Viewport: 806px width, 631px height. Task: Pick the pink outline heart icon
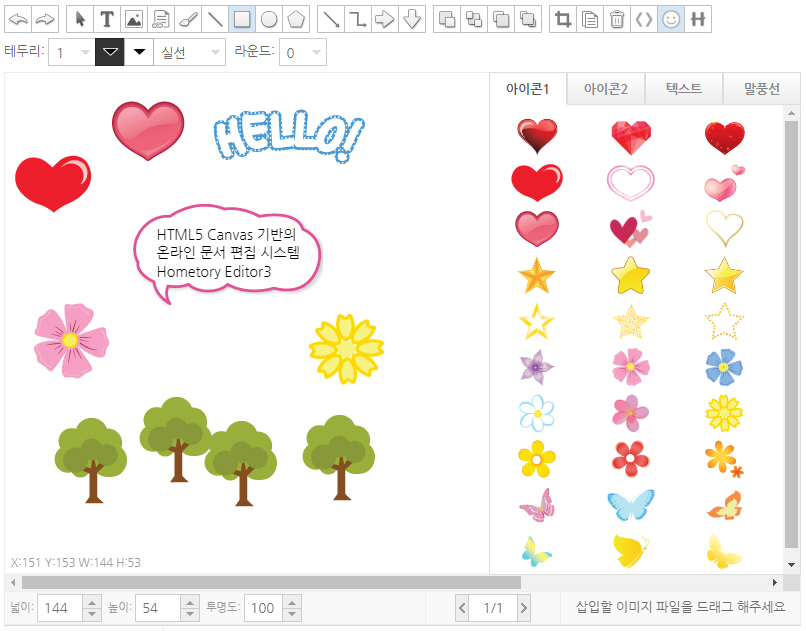point(631,182)
